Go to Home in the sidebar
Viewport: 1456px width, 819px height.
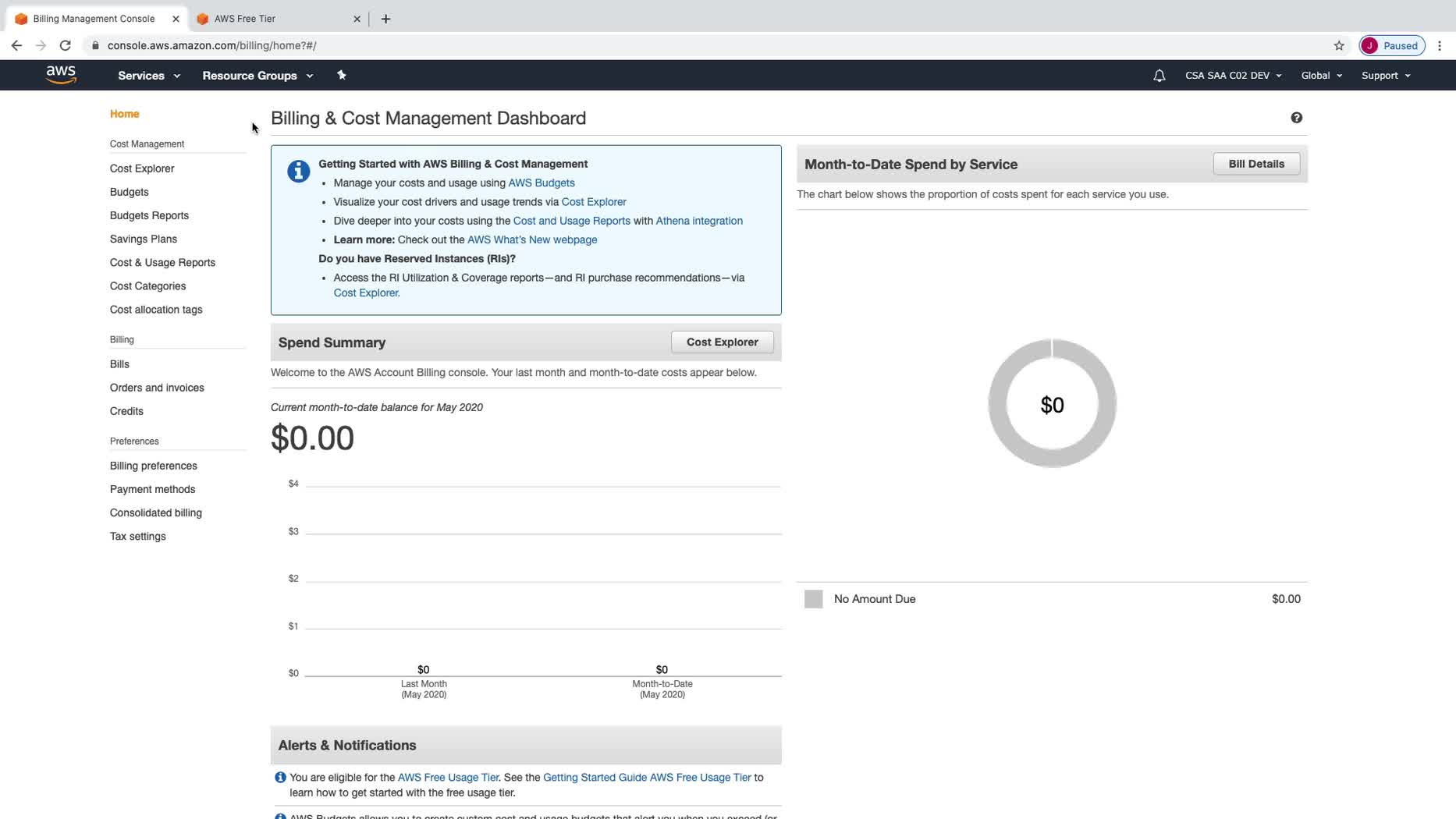tap(125, 114)
